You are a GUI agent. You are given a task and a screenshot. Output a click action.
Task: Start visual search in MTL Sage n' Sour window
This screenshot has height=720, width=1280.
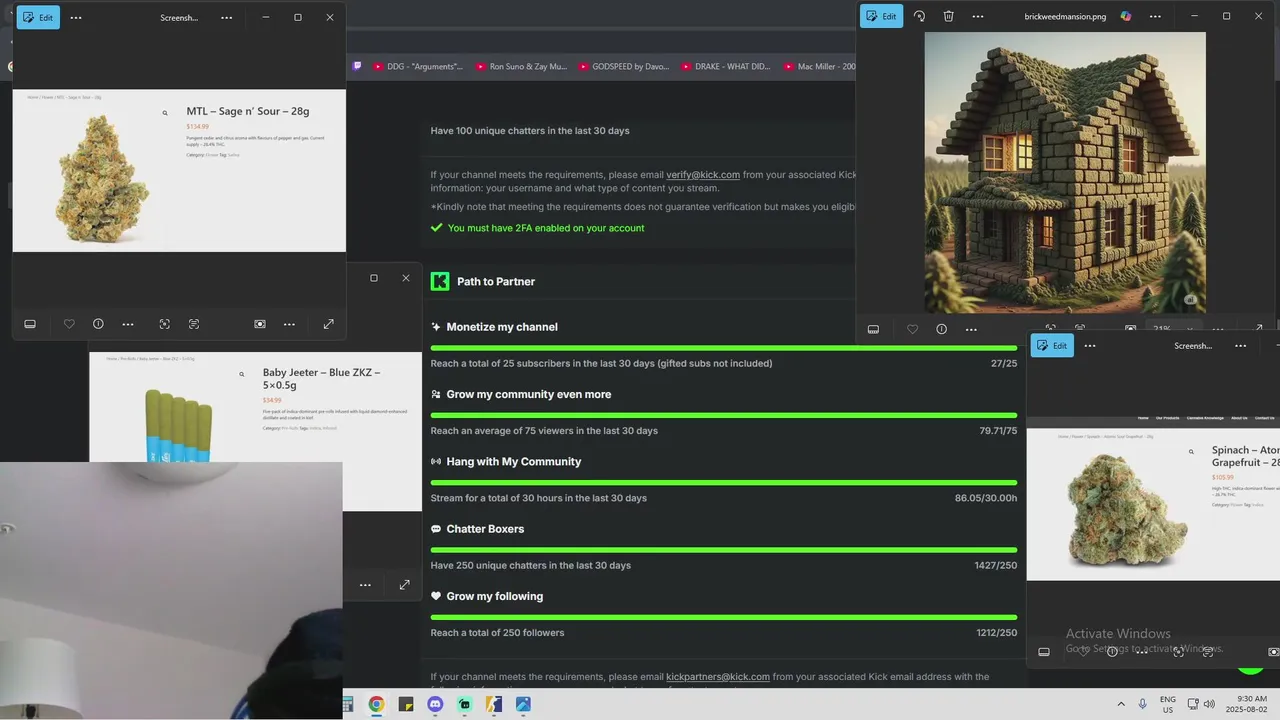tap(164, 324)
